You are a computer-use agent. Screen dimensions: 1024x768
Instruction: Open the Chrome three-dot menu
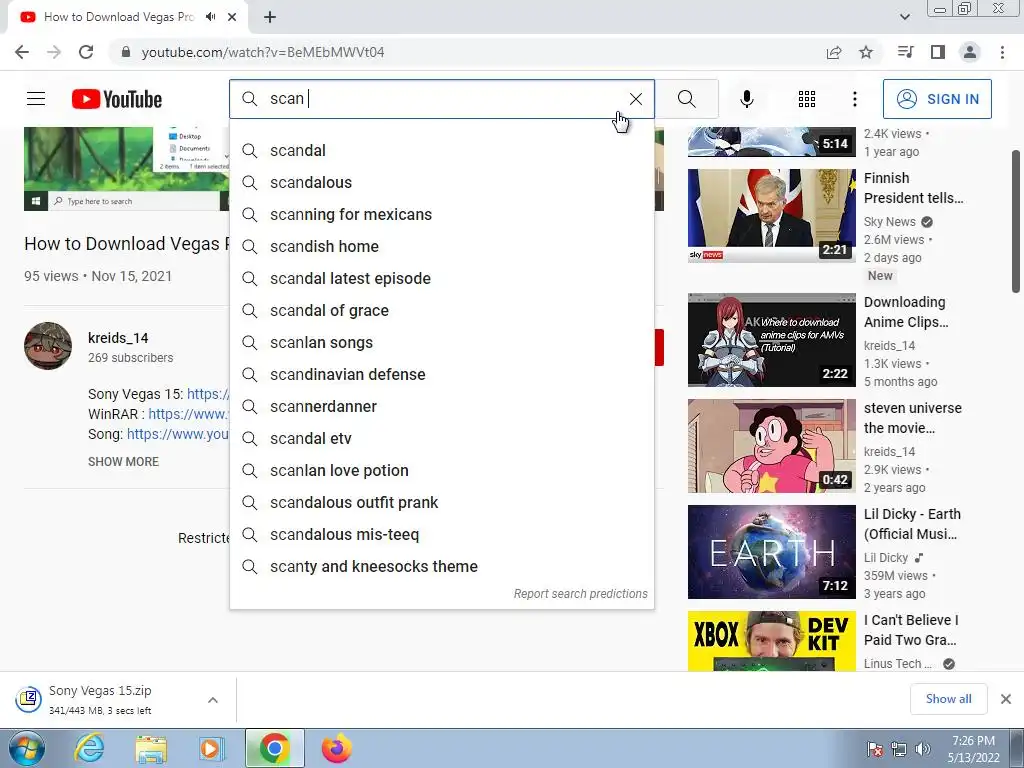tap(1002, 52)
